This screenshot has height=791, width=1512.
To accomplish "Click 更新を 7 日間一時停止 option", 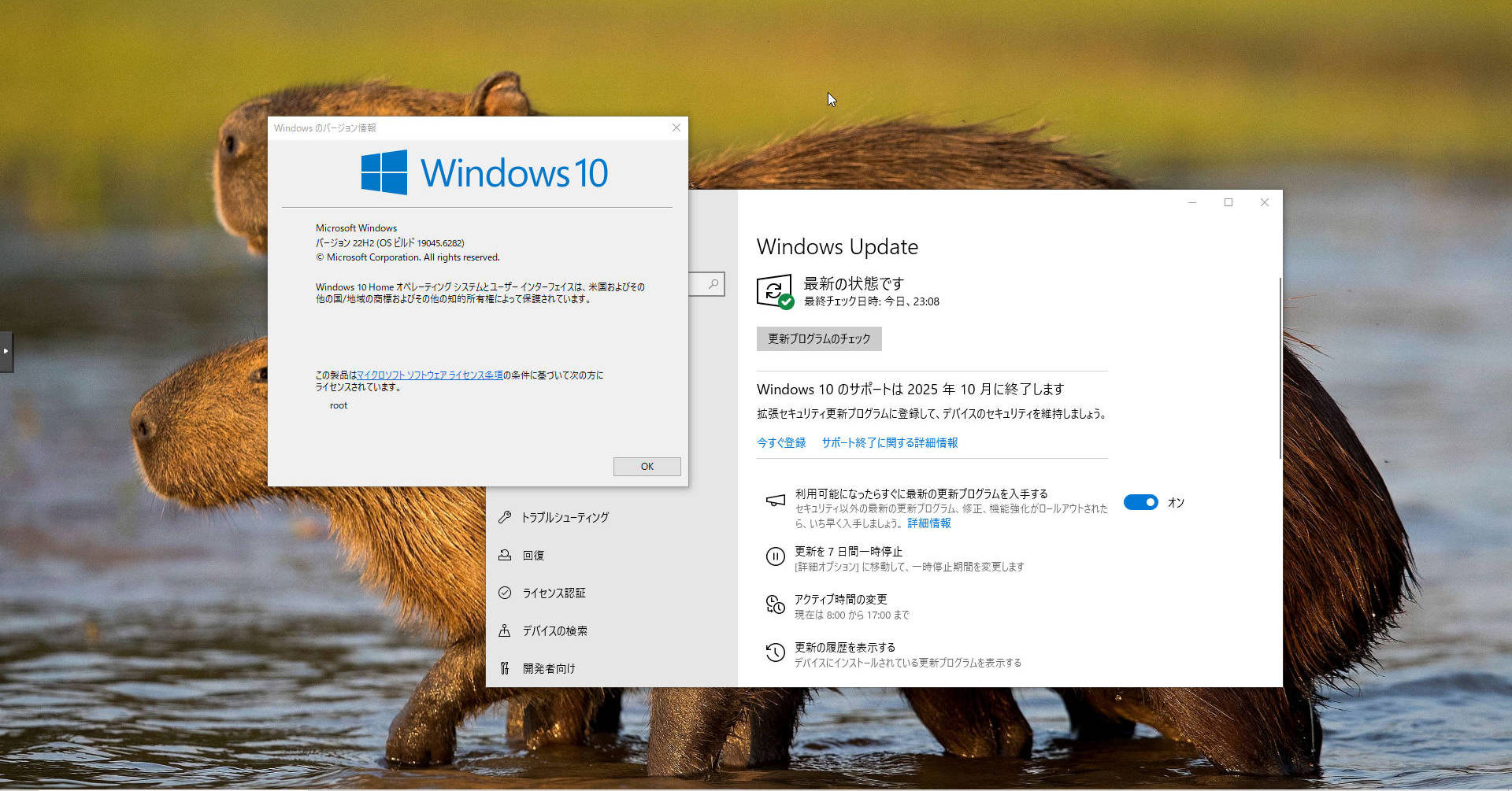I will tap(848, 552).
